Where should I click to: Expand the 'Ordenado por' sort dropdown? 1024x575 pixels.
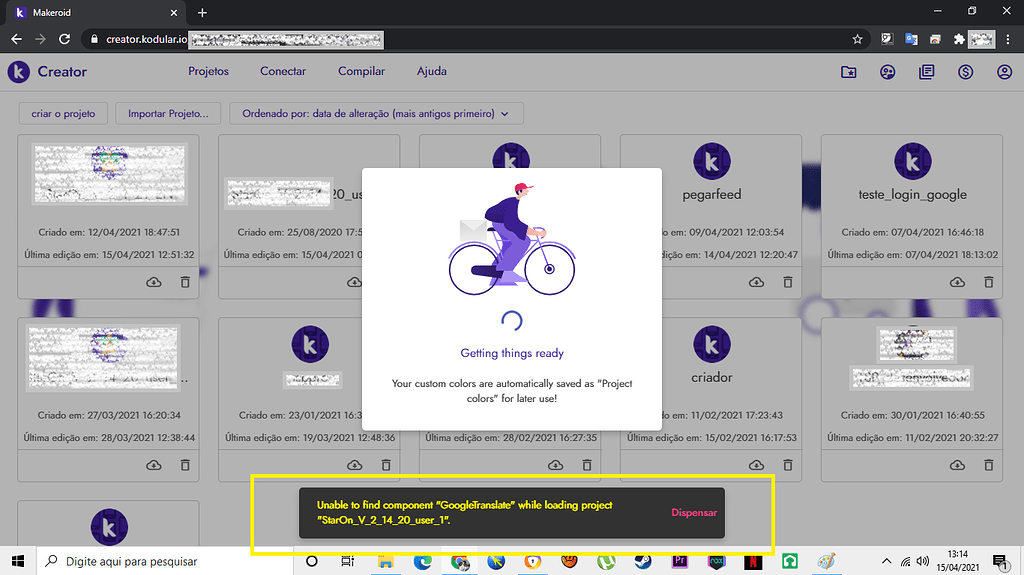376,114
